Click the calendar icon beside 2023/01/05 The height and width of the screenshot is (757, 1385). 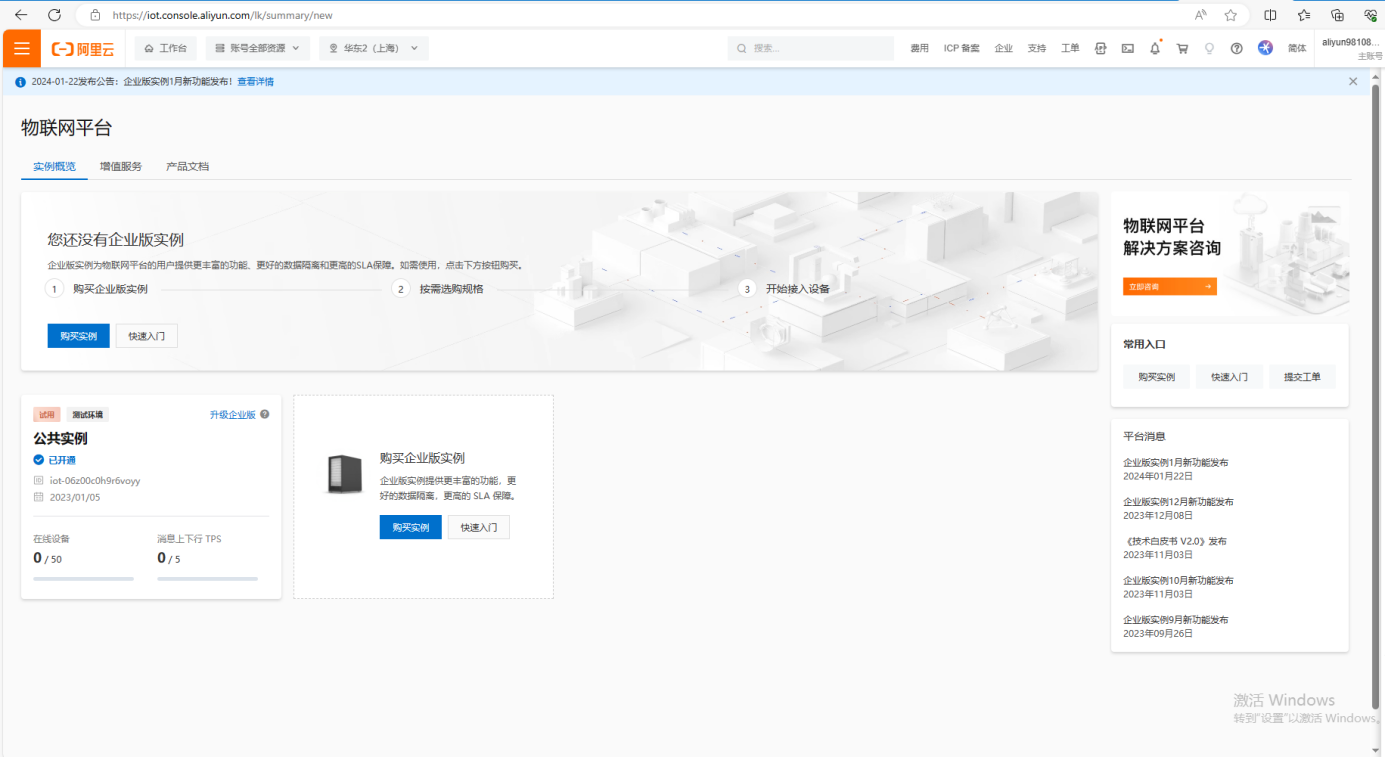tap(39, 497)
